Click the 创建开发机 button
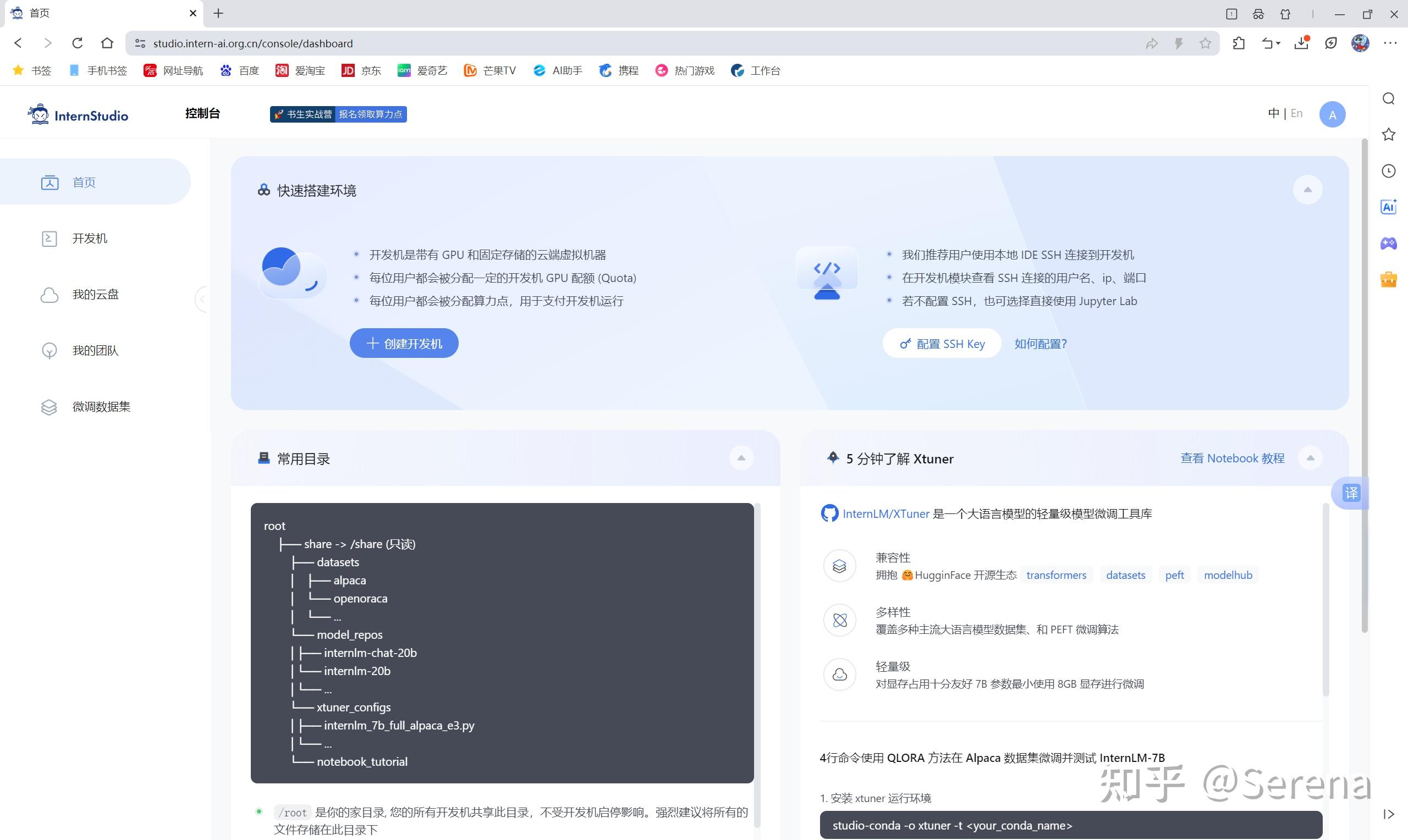This screenshot has width=1408, height=840. [x=404, y=342]
